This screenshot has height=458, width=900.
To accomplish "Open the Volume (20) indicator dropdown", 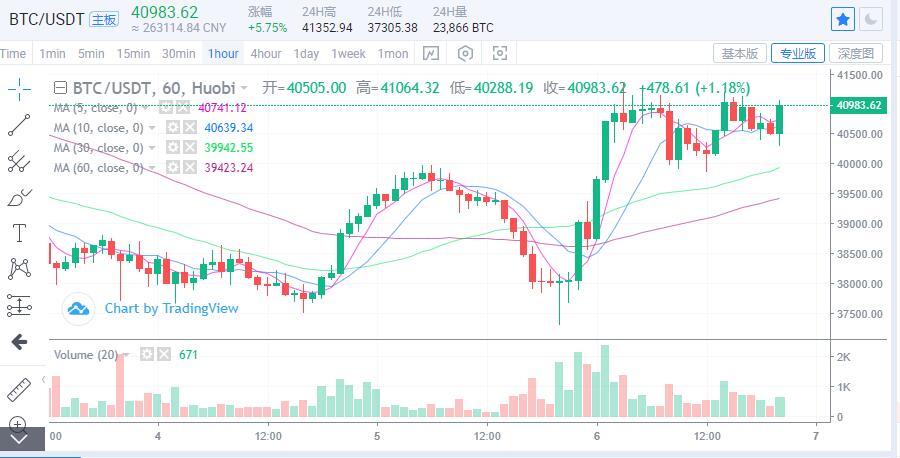I will click(x=131, y=354).
